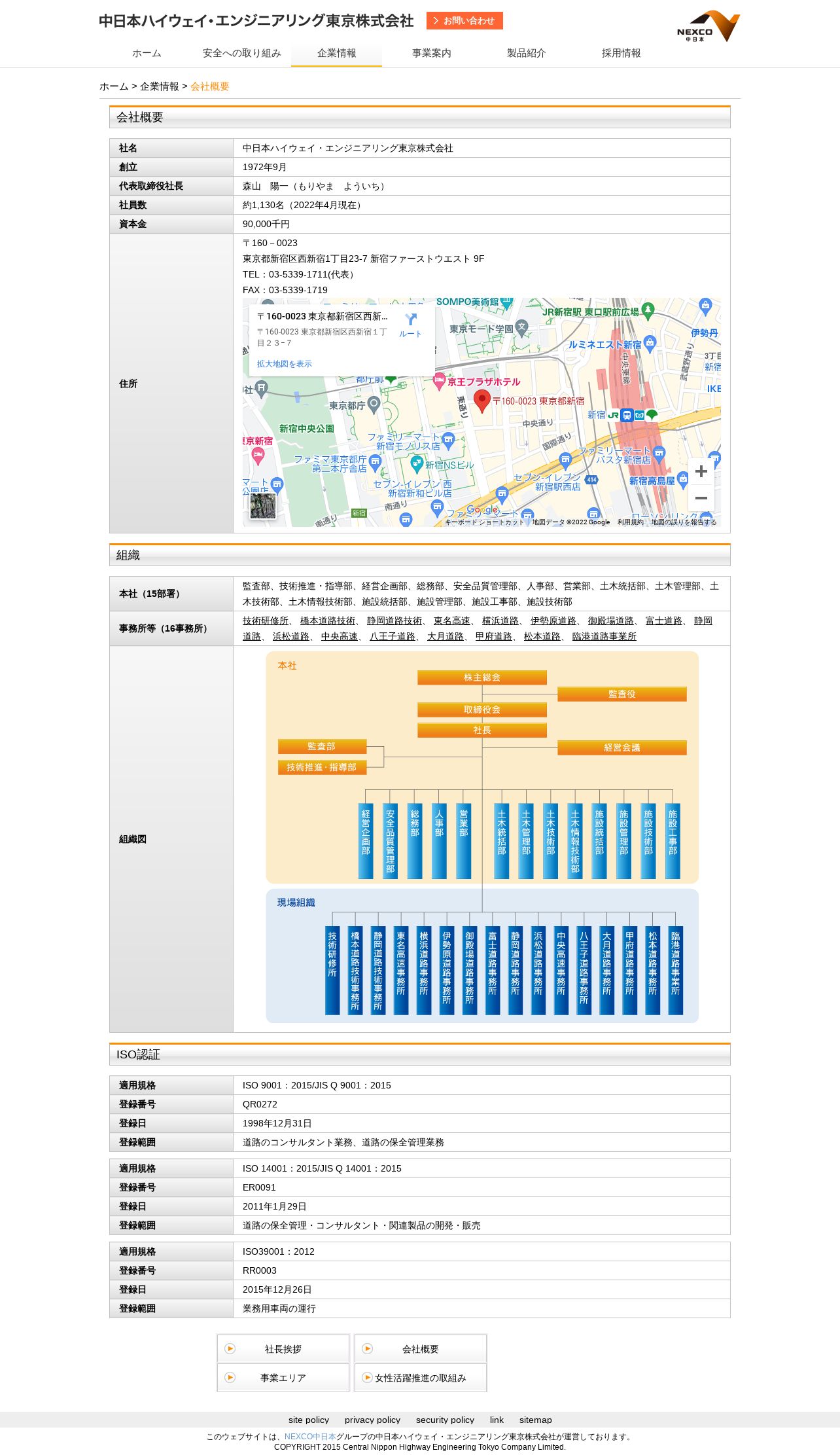Viewport: 840px width, 1455px height.
Task: Zoom out on the map
Action: 701,498
